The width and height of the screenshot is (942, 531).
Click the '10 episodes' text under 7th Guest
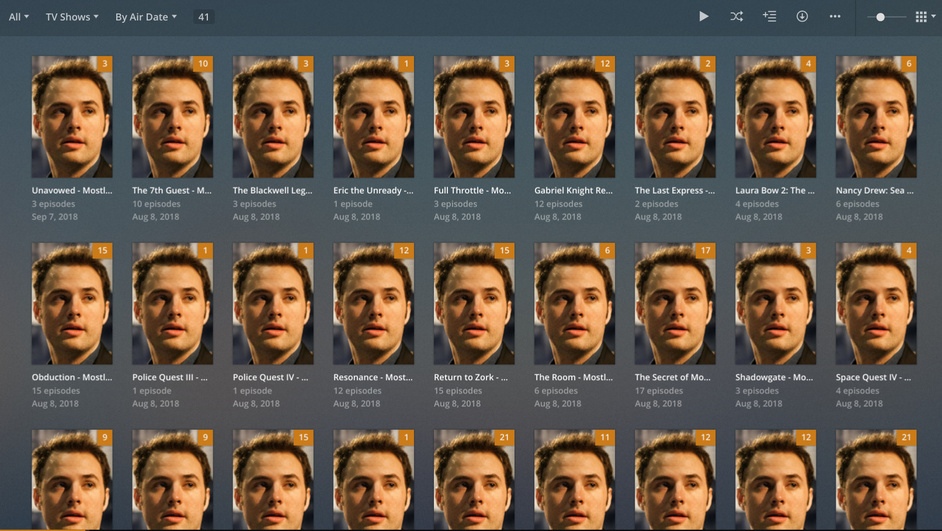[156, 204]
